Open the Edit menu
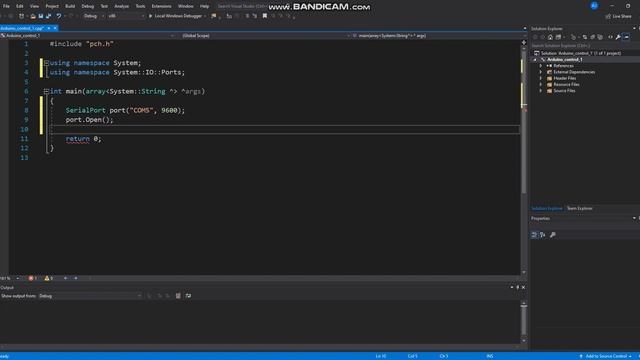640x360 pixels. click(20, 6)
